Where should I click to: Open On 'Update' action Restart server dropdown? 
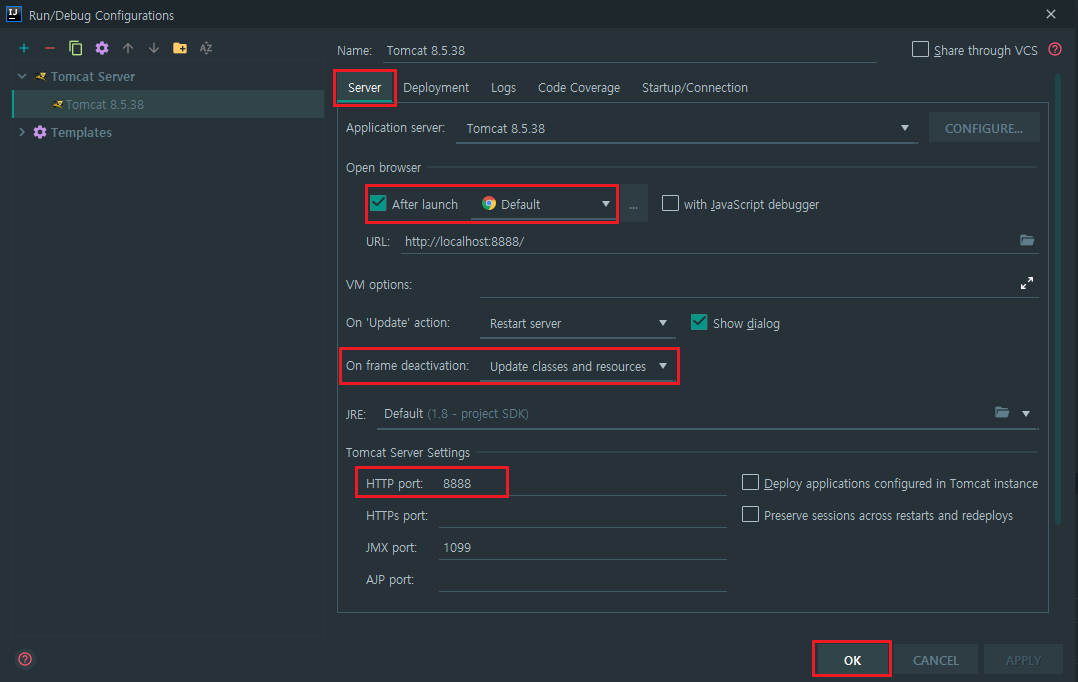point(577,323)
